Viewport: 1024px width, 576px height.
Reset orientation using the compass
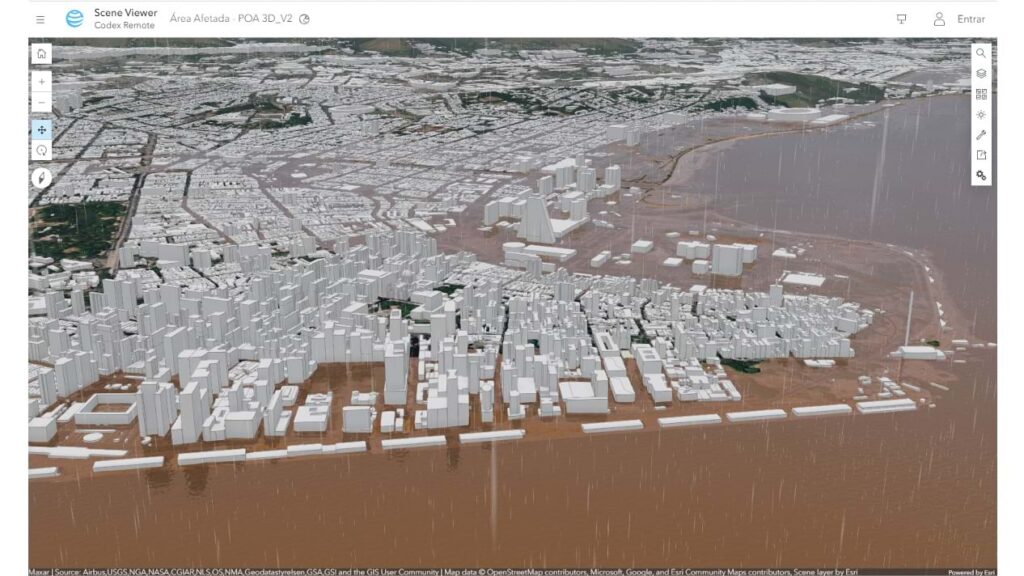tap(42, 178)
